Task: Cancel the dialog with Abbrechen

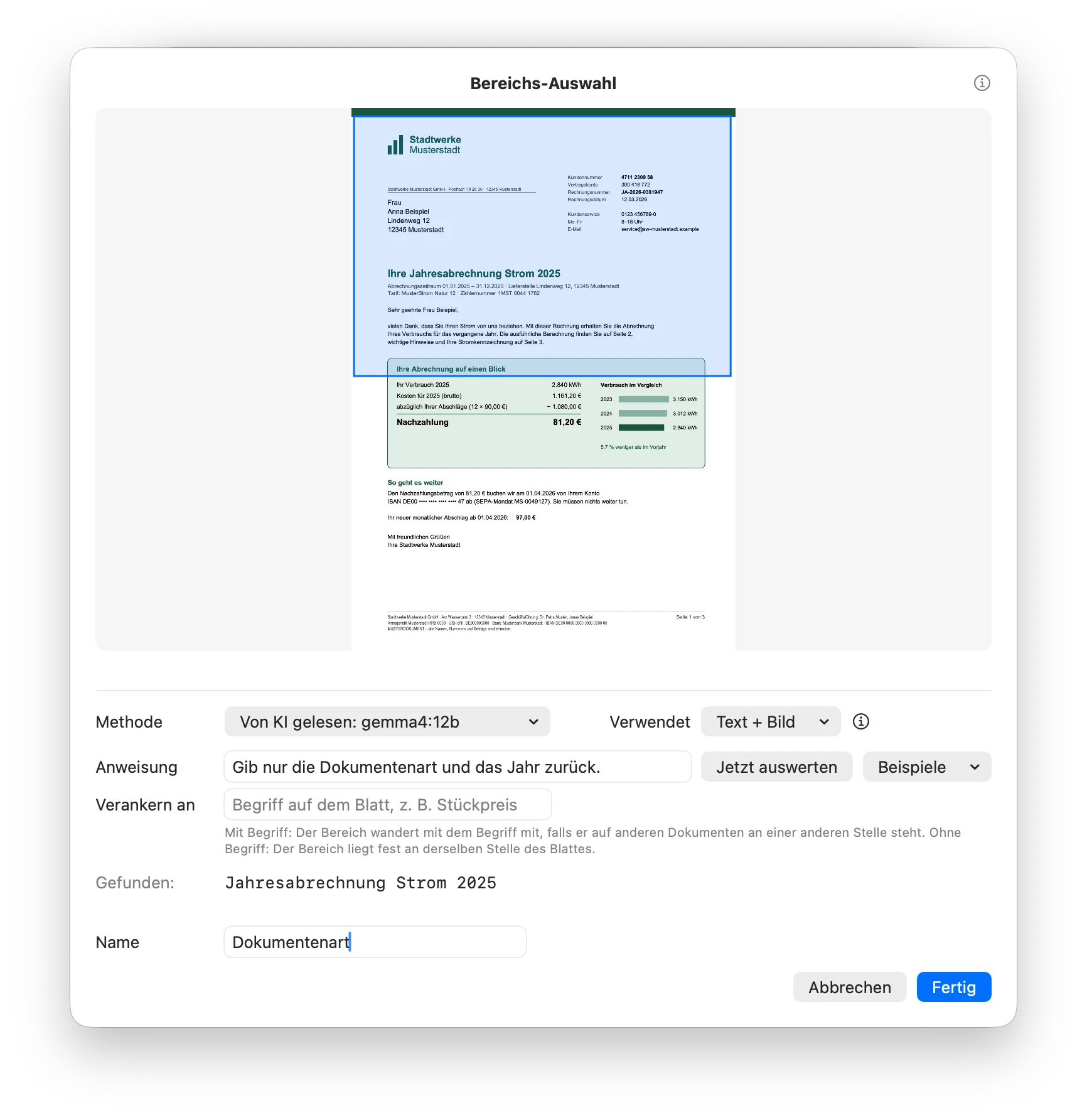Action: click(849, 987)
